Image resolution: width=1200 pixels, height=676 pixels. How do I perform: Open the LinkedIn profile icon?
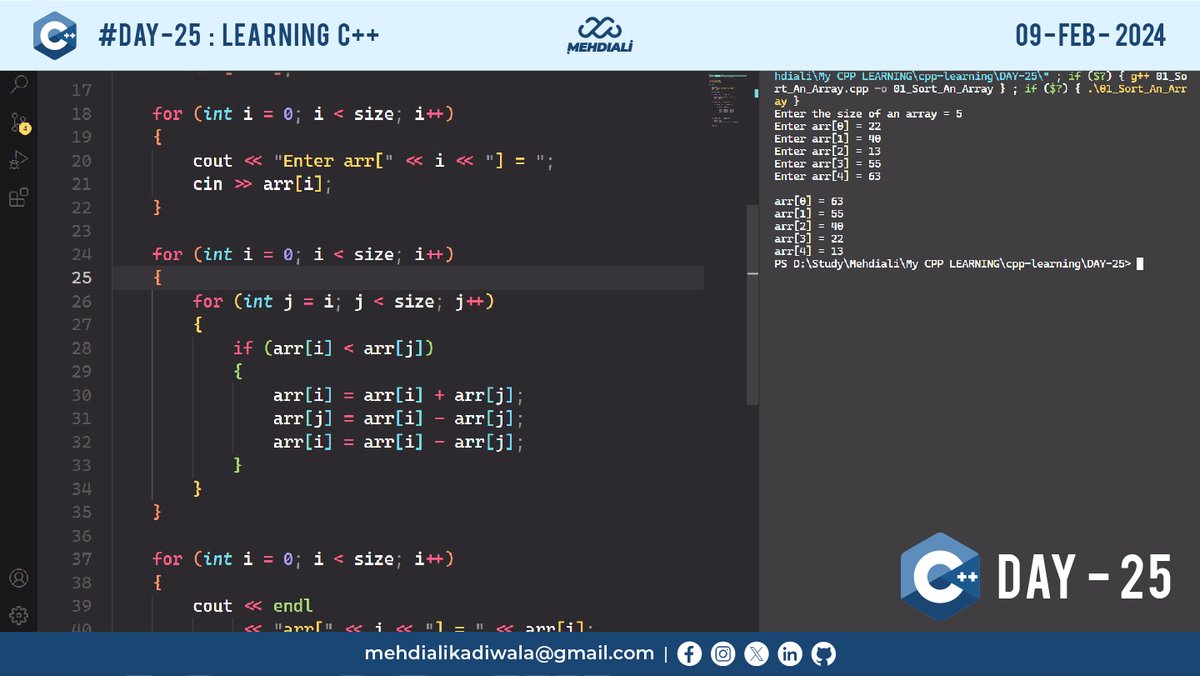click(x=790, y=654)
